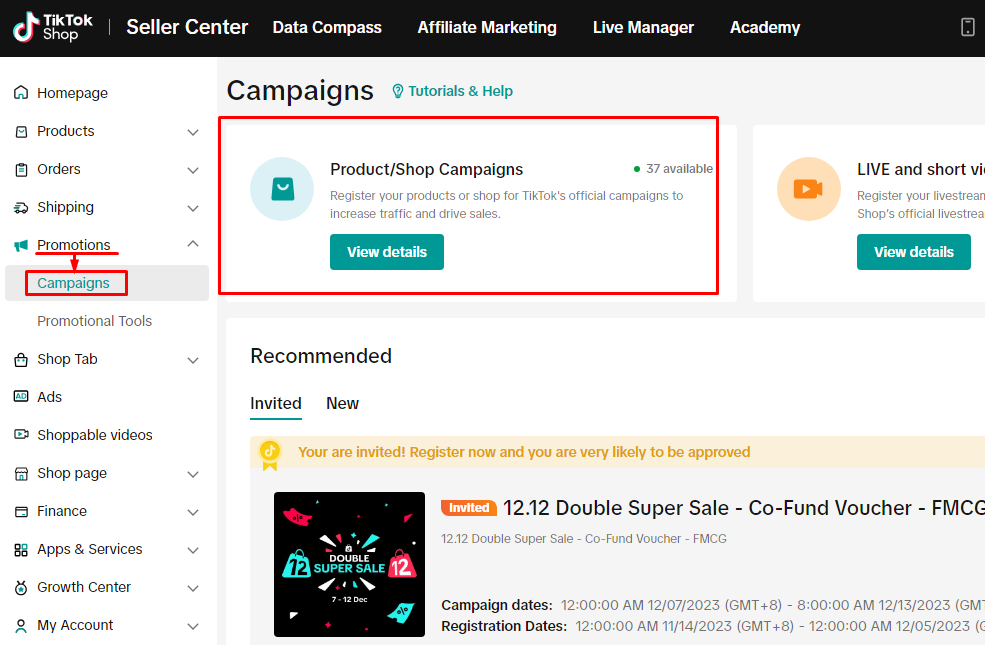Open Shoppable videos sidebar entry
Viewport: 985px width, 645px height.
95,435
